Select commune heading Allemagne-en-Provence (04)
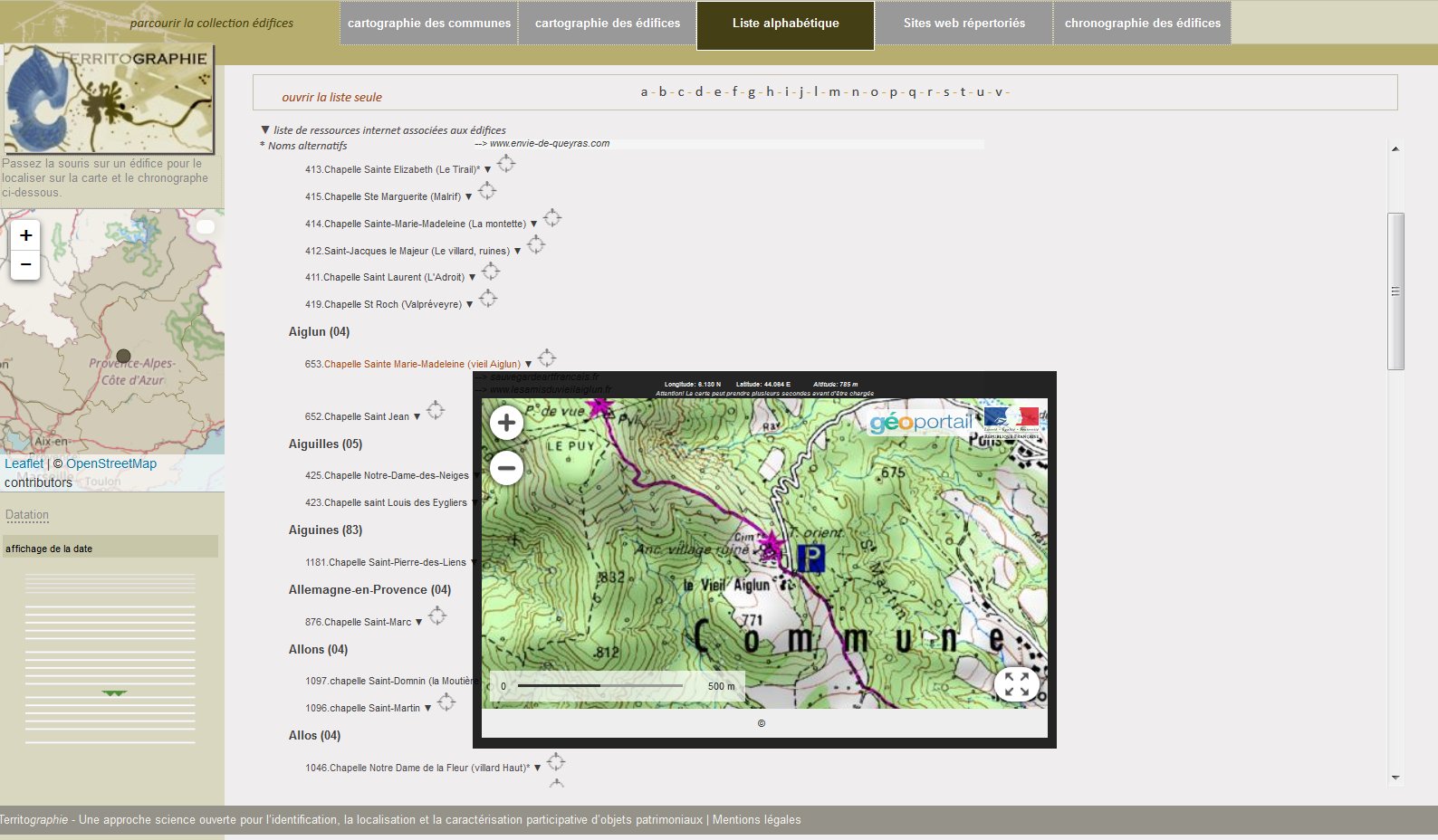Screen dimensions: 1438x840 coord(369,589)
